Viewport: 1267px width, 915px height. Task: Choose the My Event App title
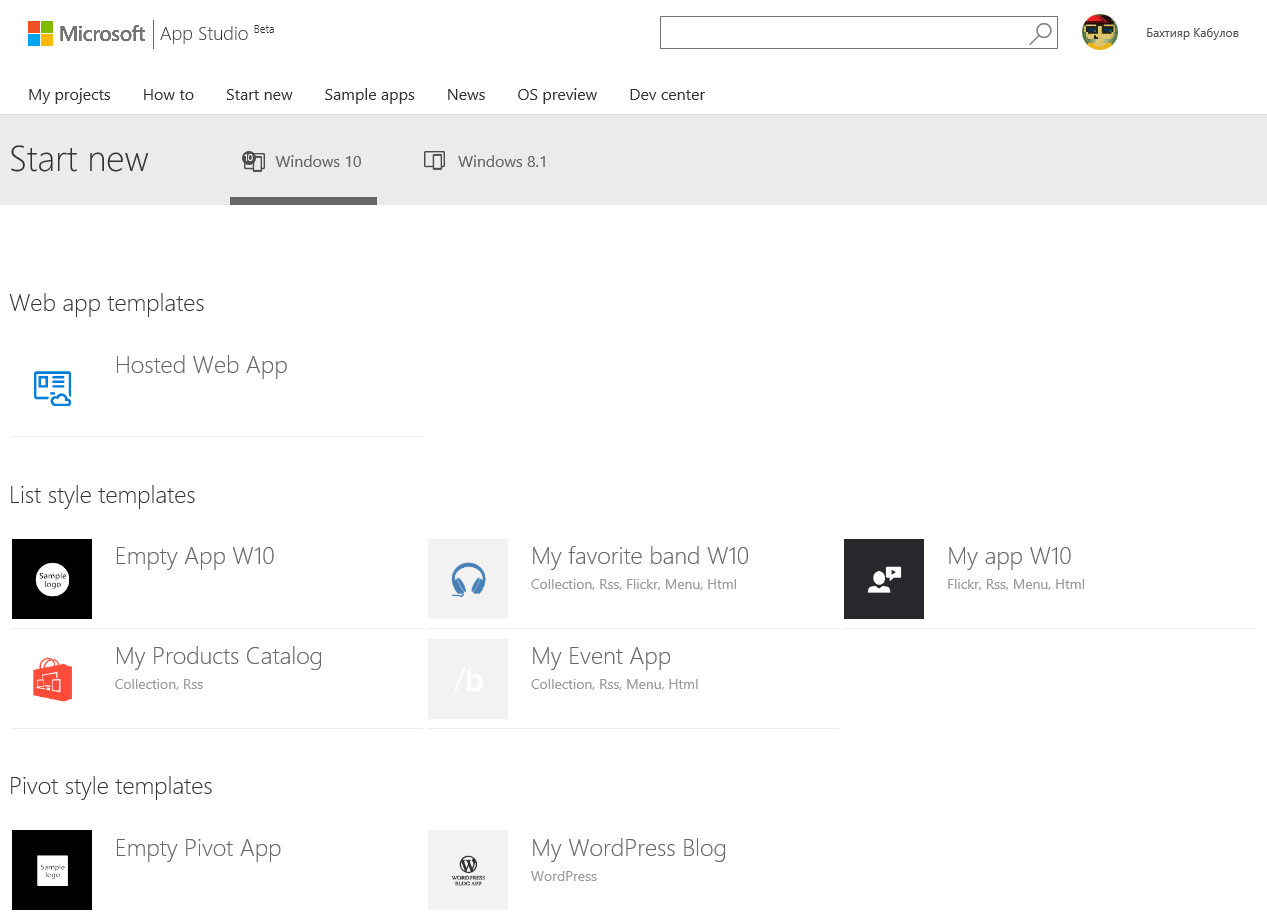click(x=601, y=656)
